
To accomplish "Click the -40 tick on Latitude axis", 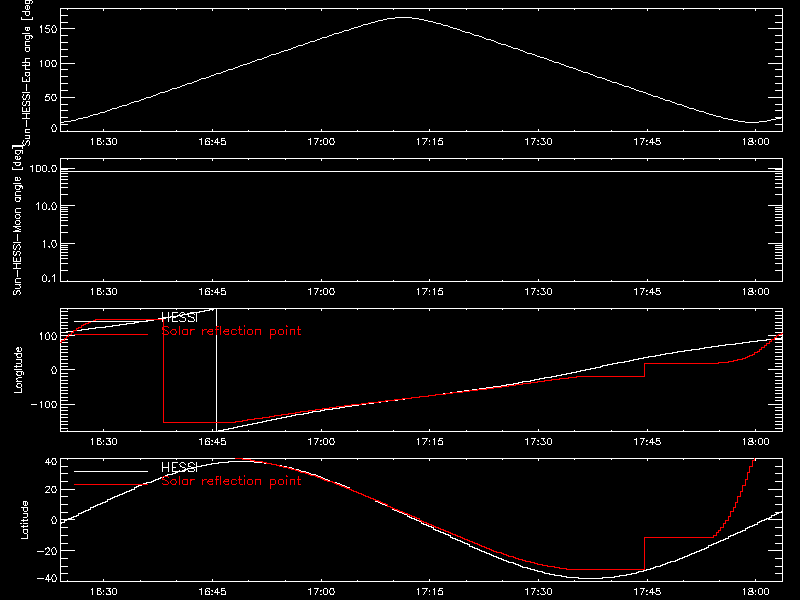I will [x=47, y=578].
